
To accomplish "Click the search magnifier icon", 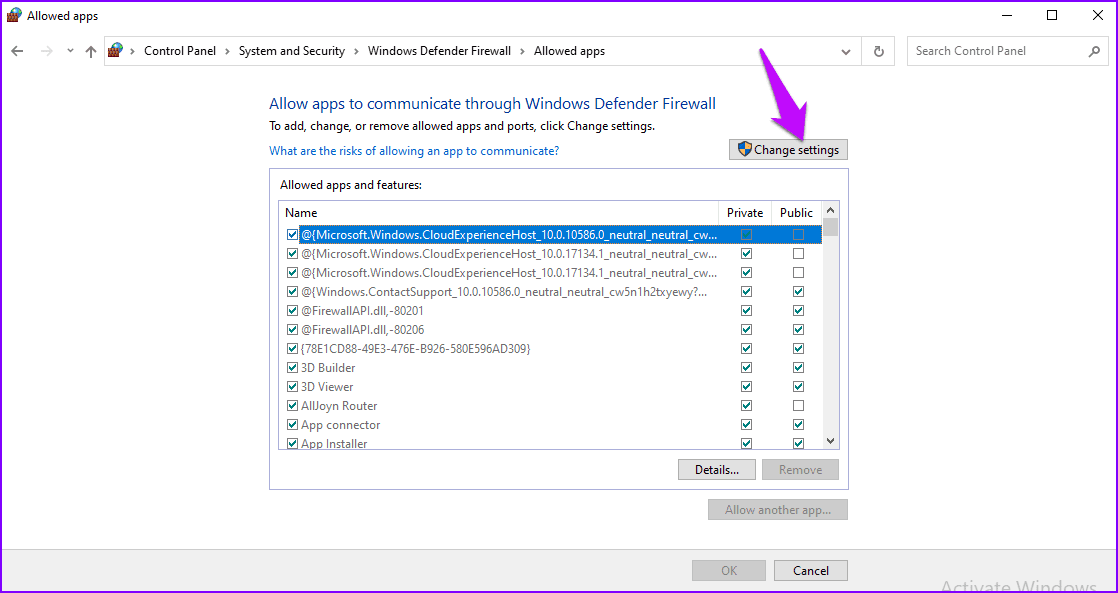I will [1094, 51].
